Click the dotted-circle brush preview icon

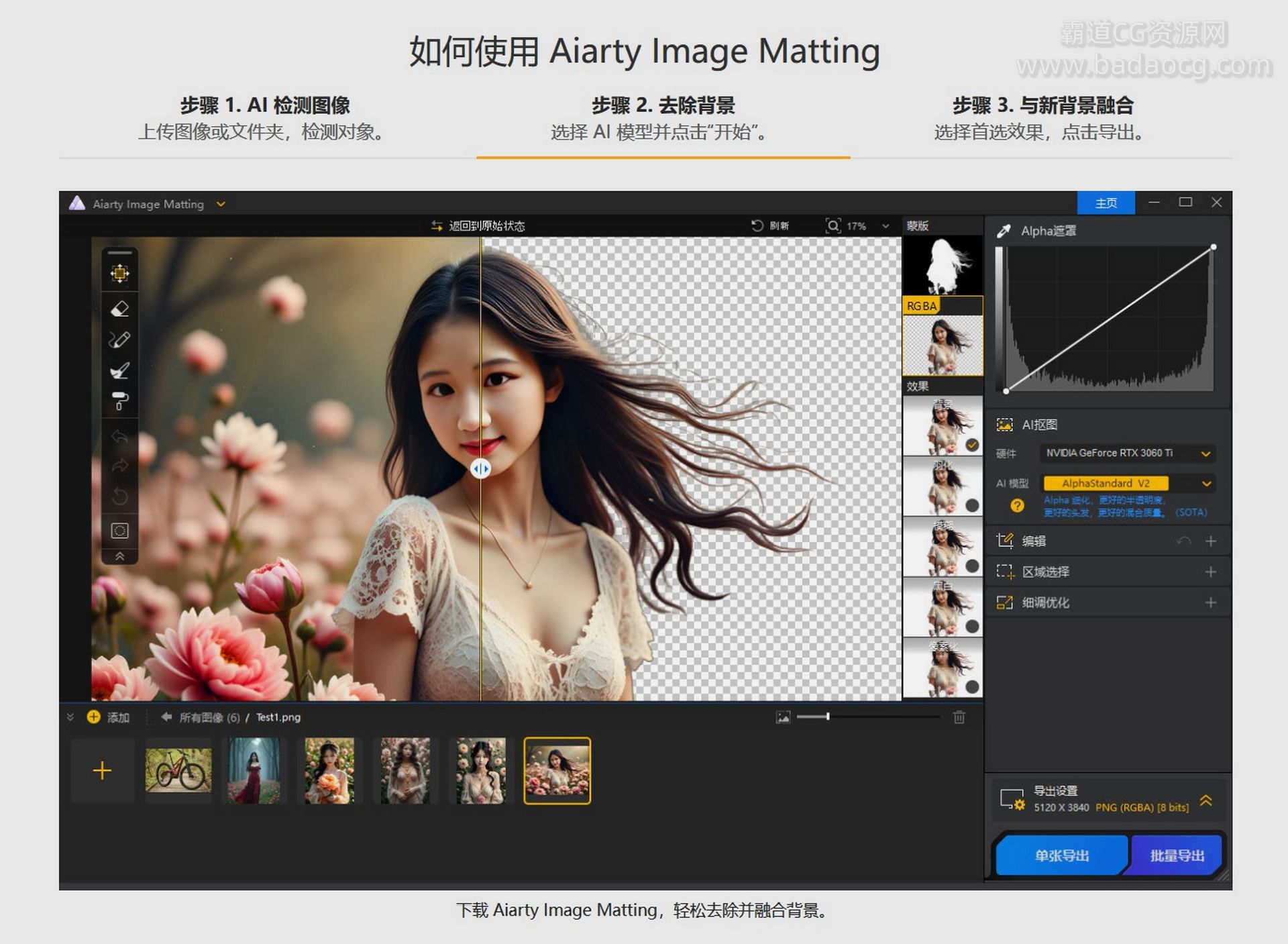[119, 531]
